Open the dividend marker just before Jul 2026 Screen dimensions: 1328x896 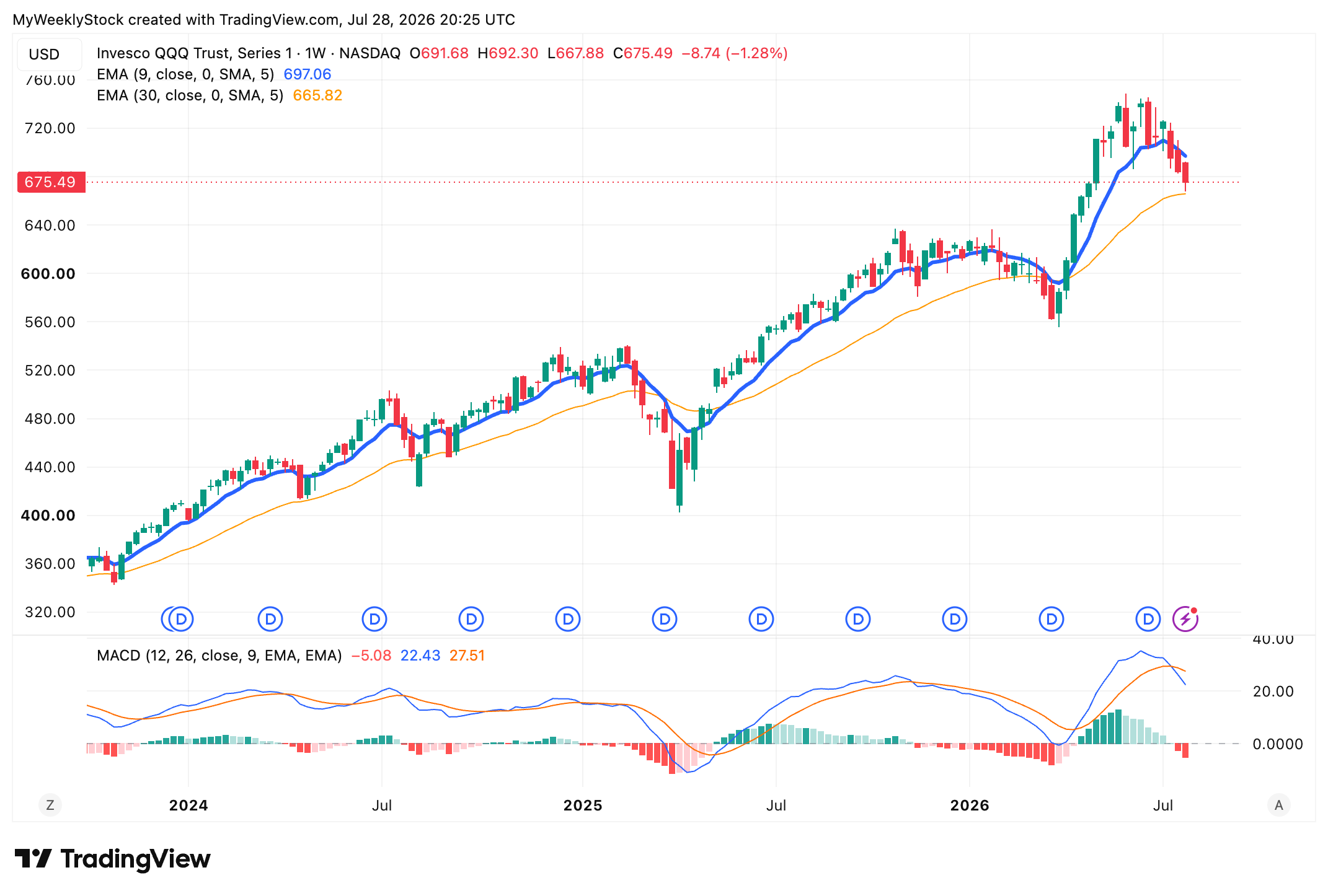[x=1148, y=619]
